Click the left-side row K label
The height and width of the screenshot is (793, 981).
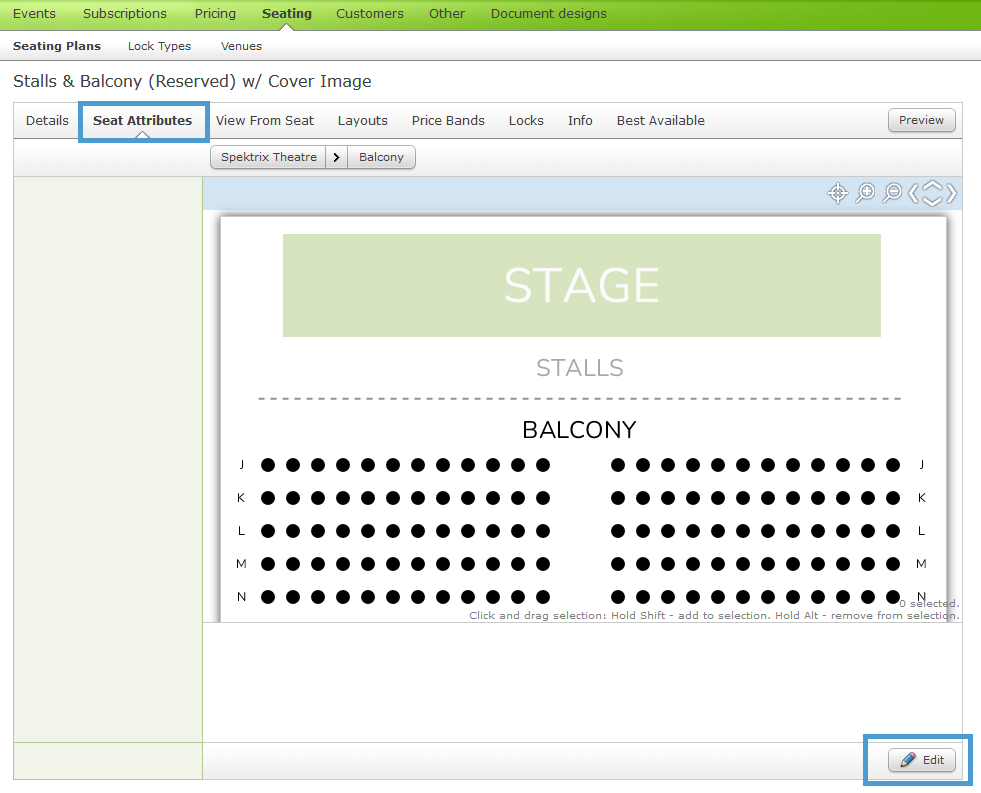pyautogui.click(x=241, y=498)
